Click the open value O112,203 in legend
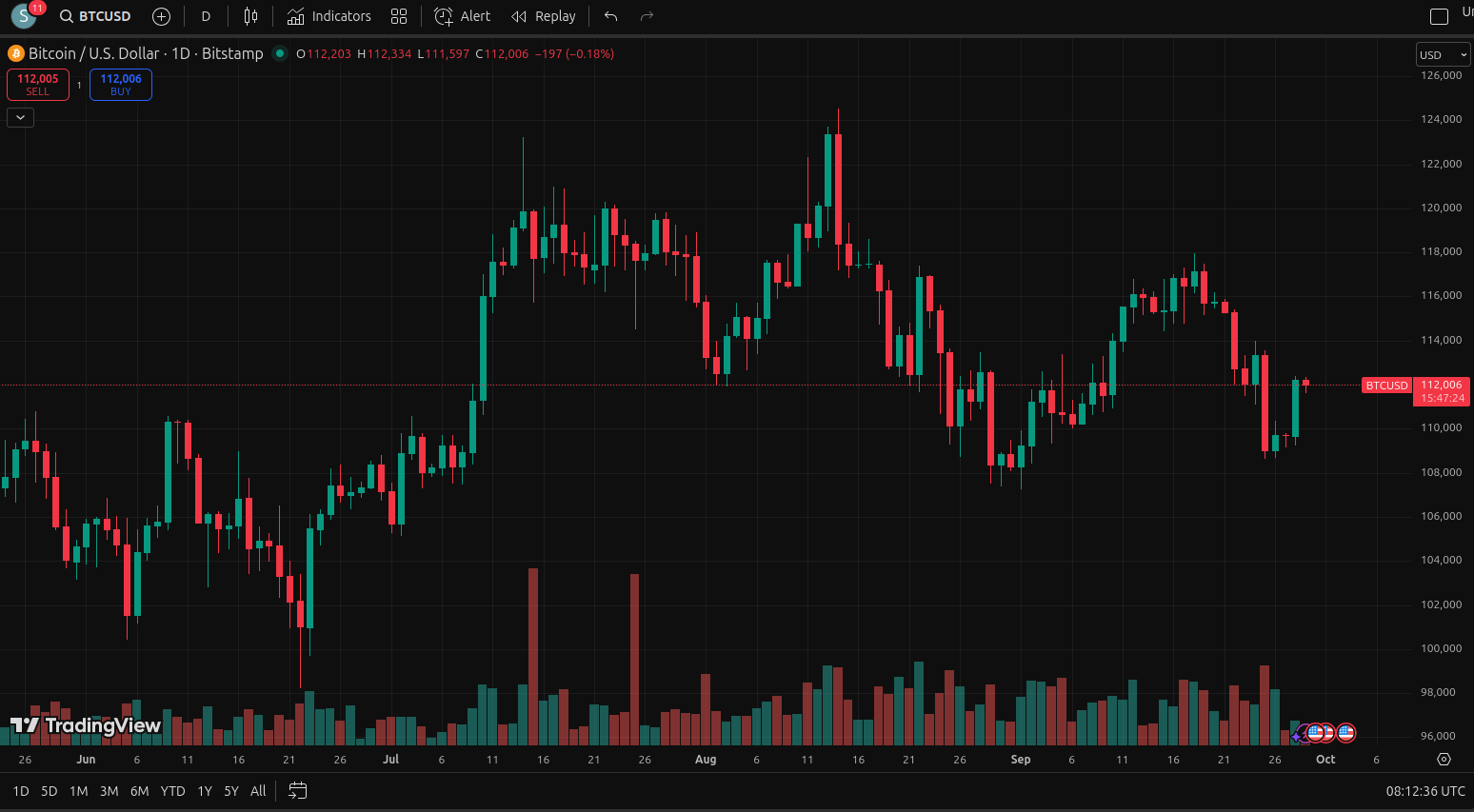Viewport: 1474px width, 812px height. [324, 54]
